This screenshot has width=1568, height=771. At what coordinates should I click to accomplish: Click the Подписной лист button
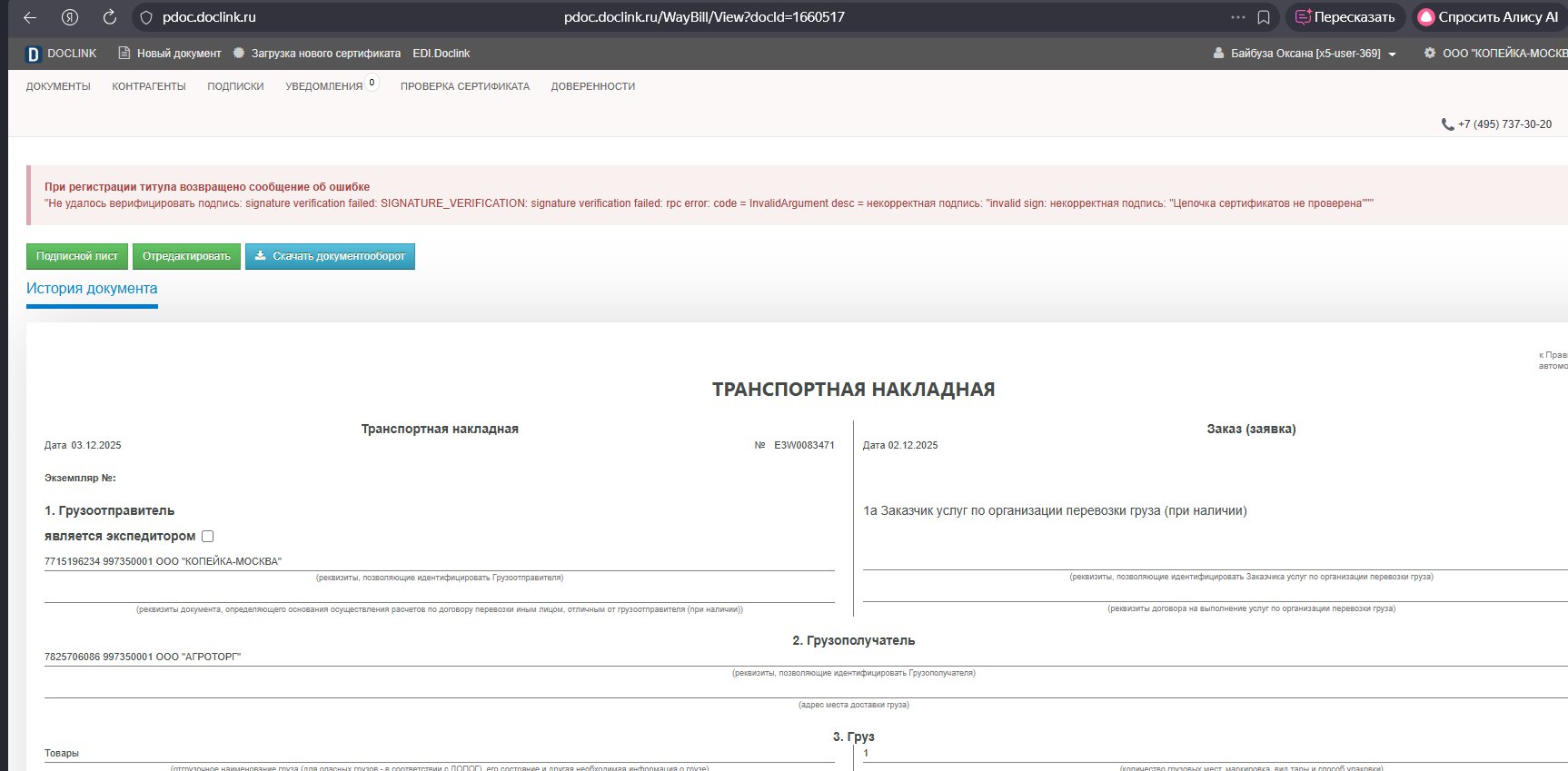click(x=77, y=256)
